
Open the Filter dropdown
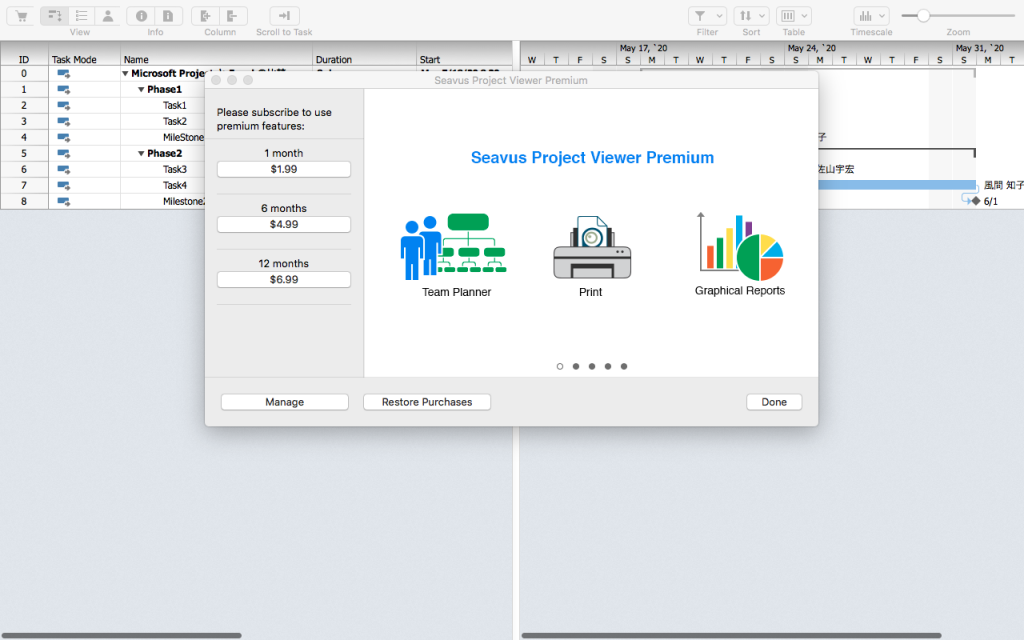tap(707, 16)
